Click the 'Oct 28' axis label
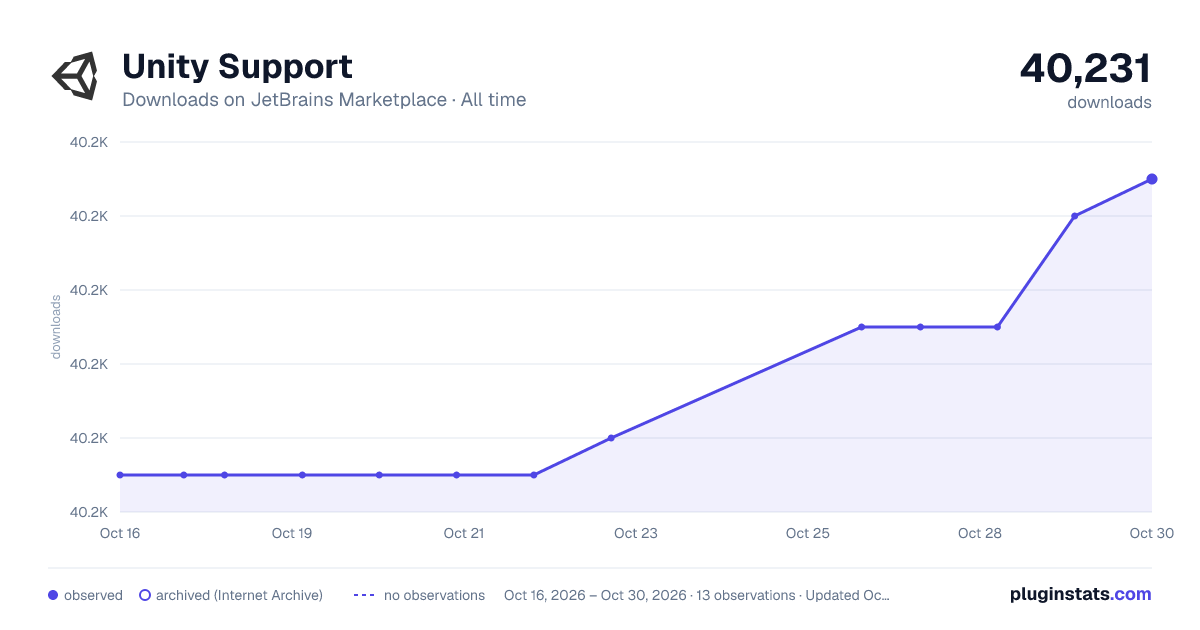The height and width of the screenshot is (630, 1200). 980,533
